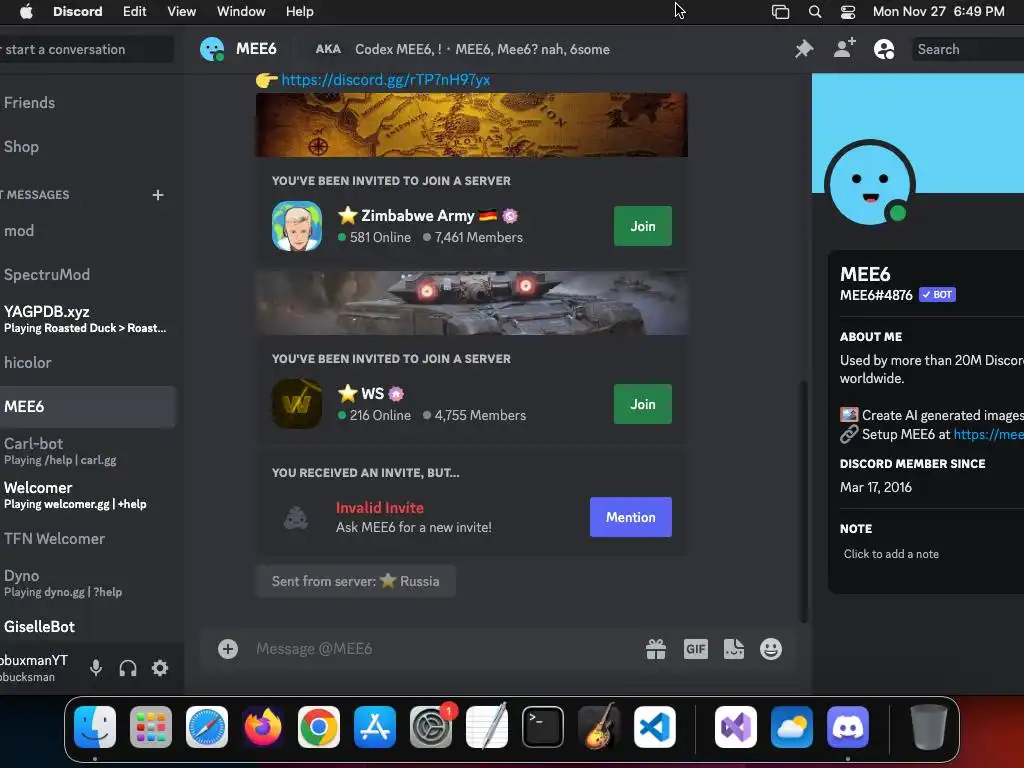Open the gift Nitro icon
The width and height of the screenshot is (1024, 768).
pyautogui.click(x=656, y=648)
